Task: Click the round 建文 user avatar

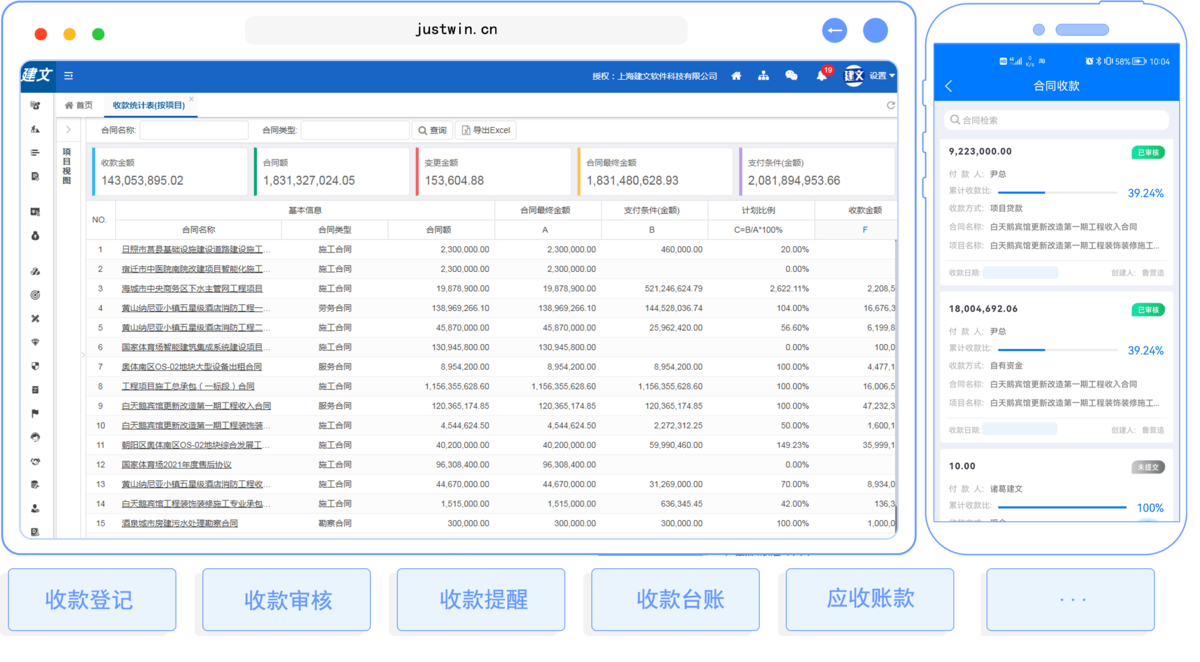Action: pos(853,76)
